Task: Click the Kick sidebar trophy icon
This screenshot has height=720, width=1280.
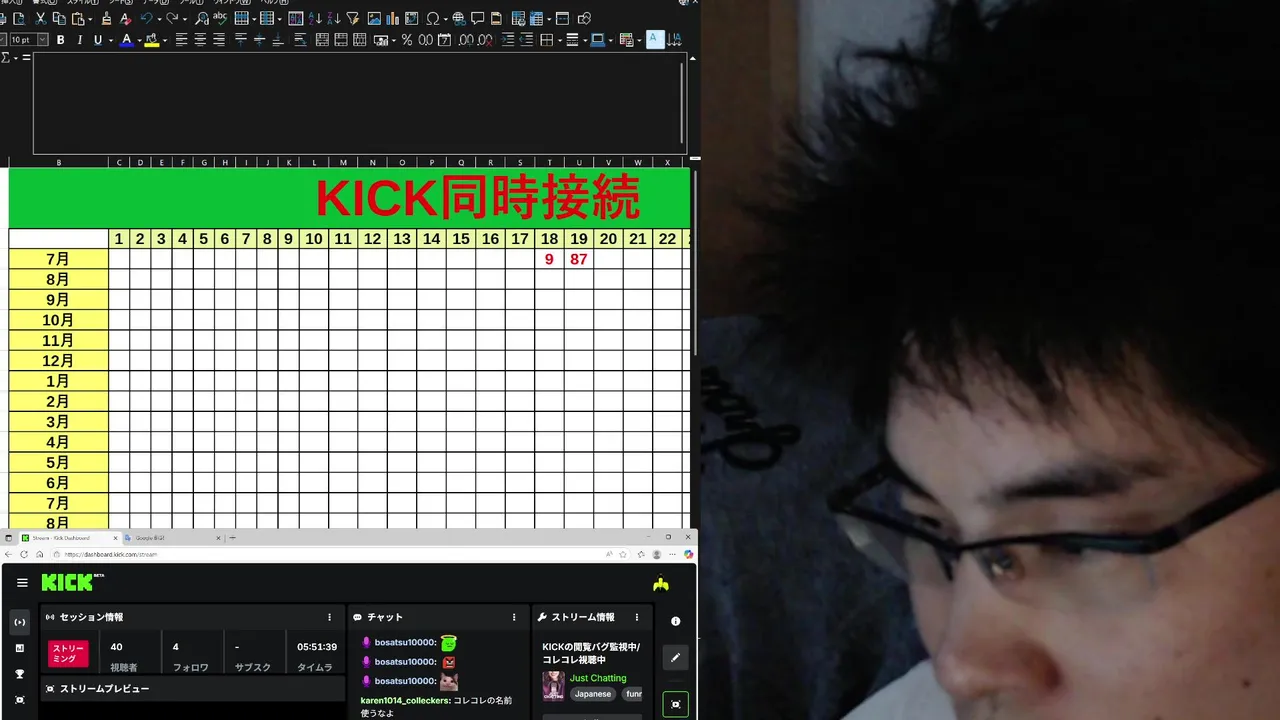Action: click(x=19, y=674)
